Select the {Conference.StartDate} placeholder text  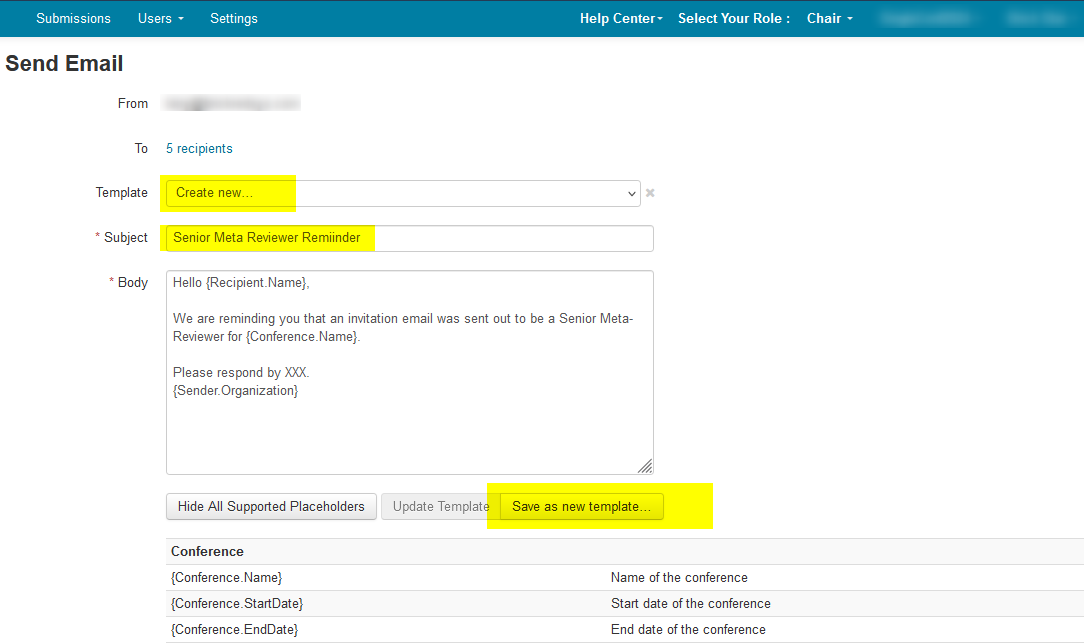(237, 604)
